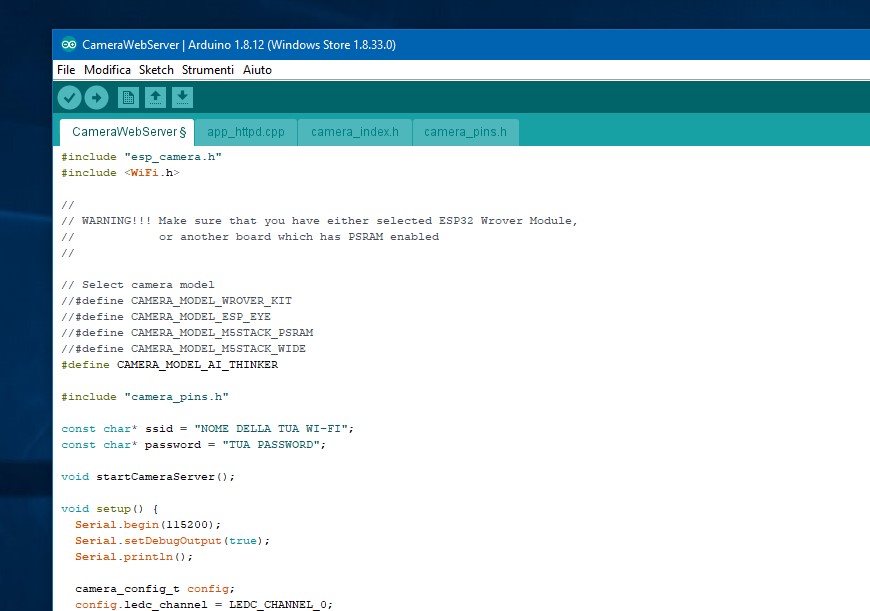Click the 'Select camera model' comment

click(x=138, y=285)
